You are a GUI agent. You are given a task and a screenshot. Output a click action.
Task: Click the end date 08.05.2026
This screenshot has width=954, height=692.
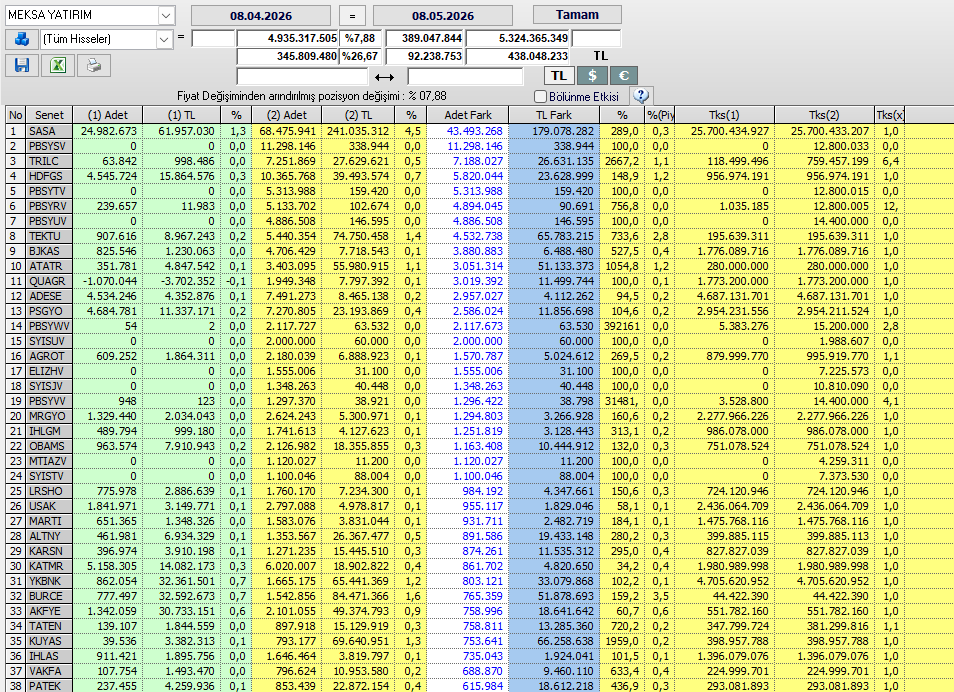click(443, 16)
